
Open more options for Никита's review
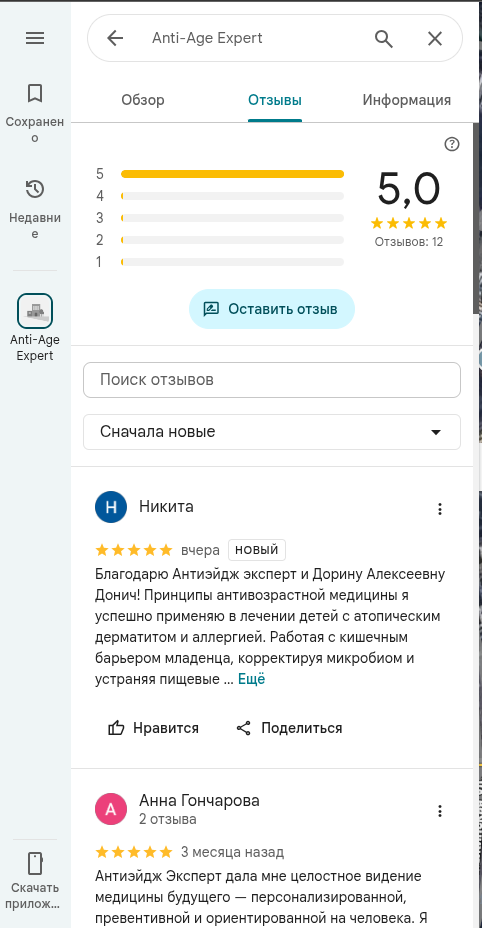pos(439,508)
